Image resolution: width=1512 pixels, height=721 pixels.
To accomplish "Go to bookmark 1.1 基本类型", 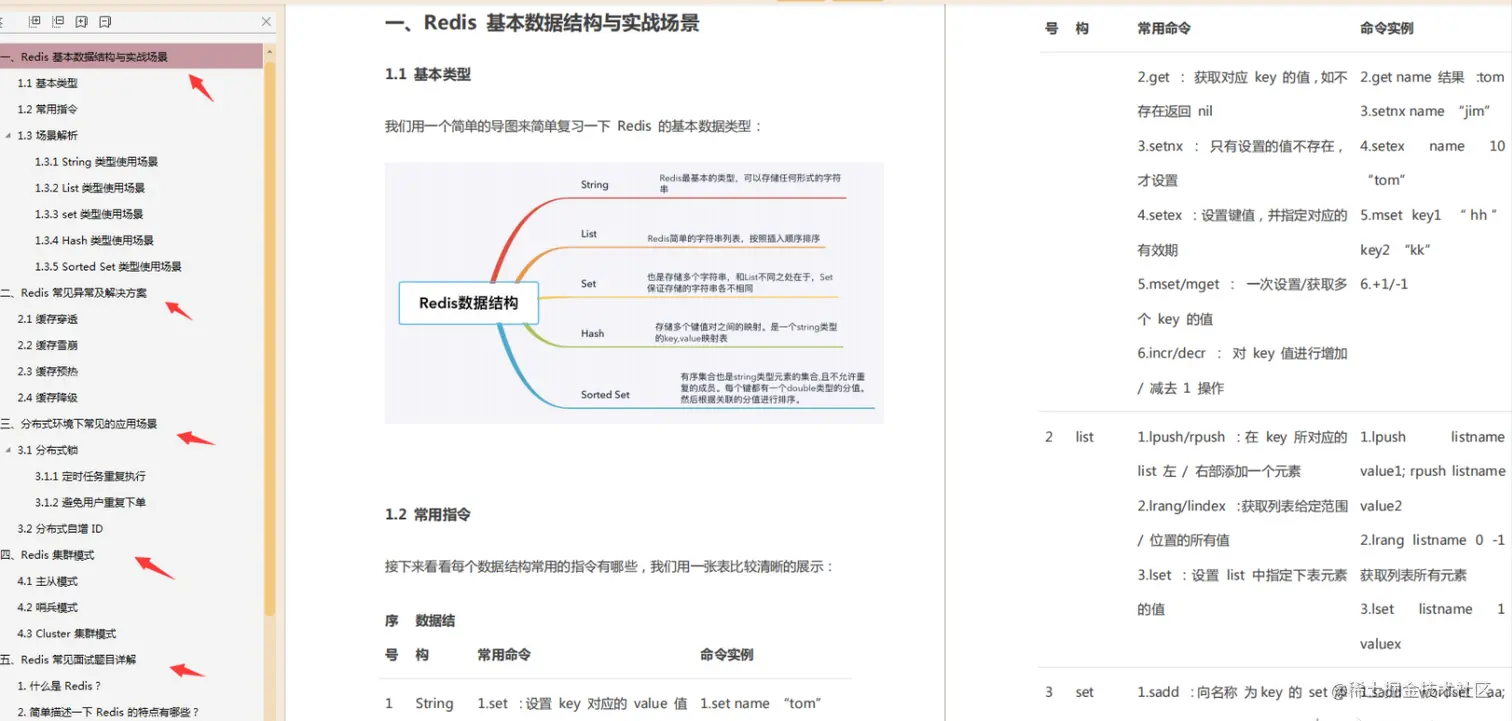I will coord(47,83).
